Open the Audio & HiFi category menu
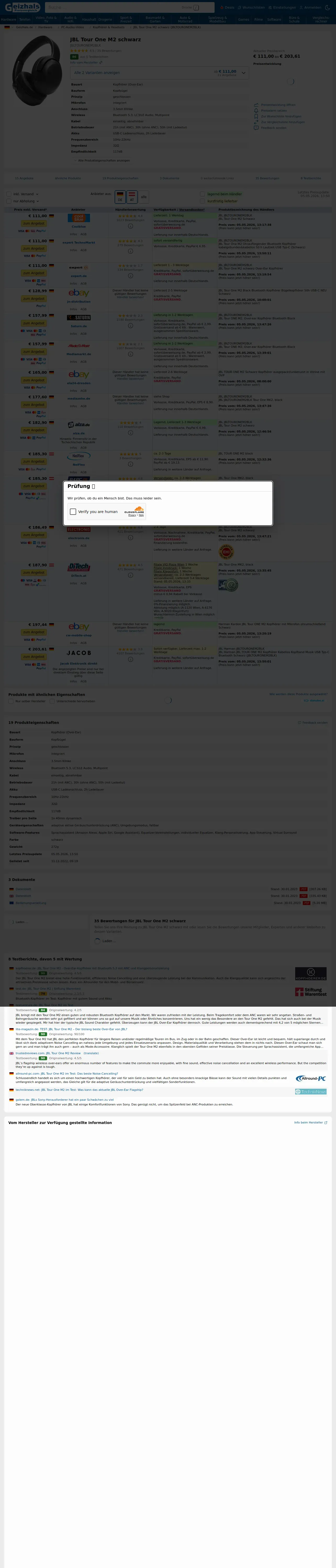 (x=70, y=20)
